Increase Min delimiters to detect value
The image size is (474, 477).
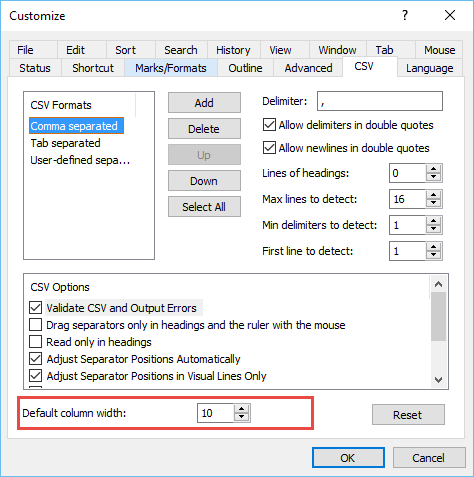[433, 221]
